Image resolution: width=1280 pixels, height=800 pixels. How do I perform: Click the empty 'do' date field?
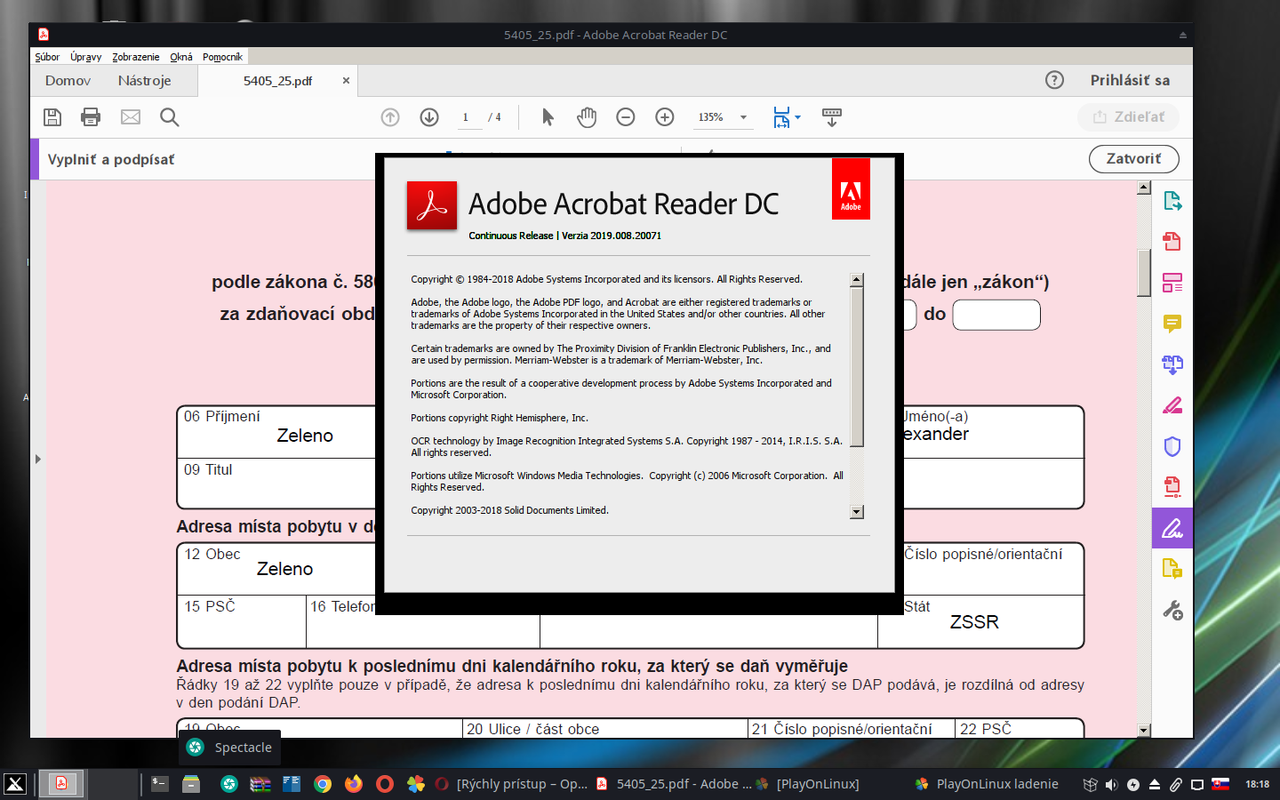(996, 314)
